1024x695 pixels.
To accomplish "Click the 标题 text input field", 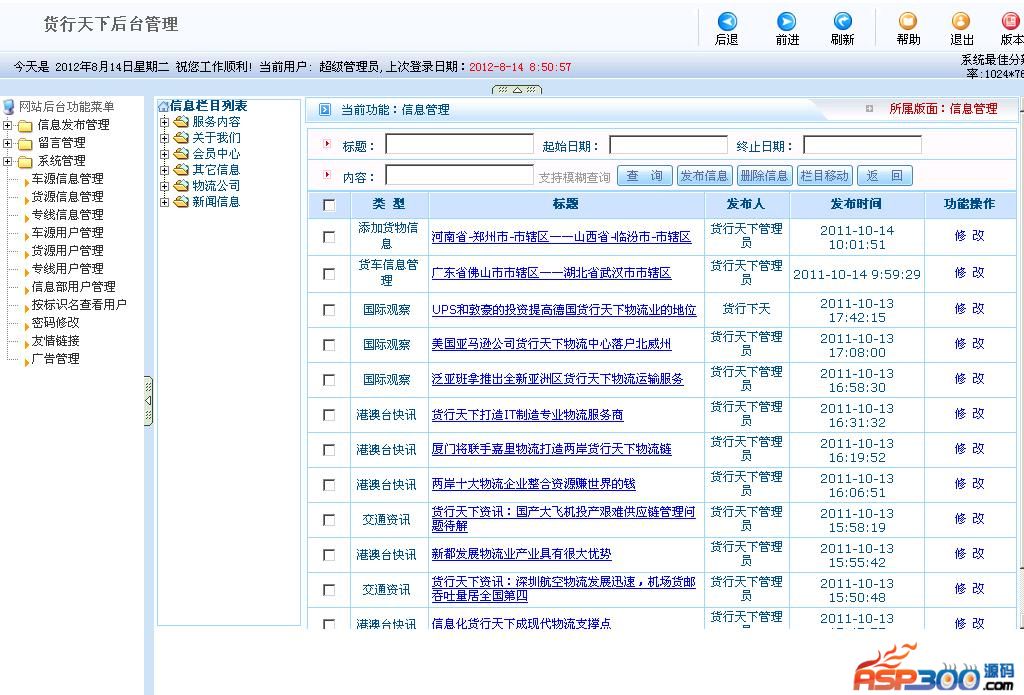I will pyautogui.click(x=459, y=145).
